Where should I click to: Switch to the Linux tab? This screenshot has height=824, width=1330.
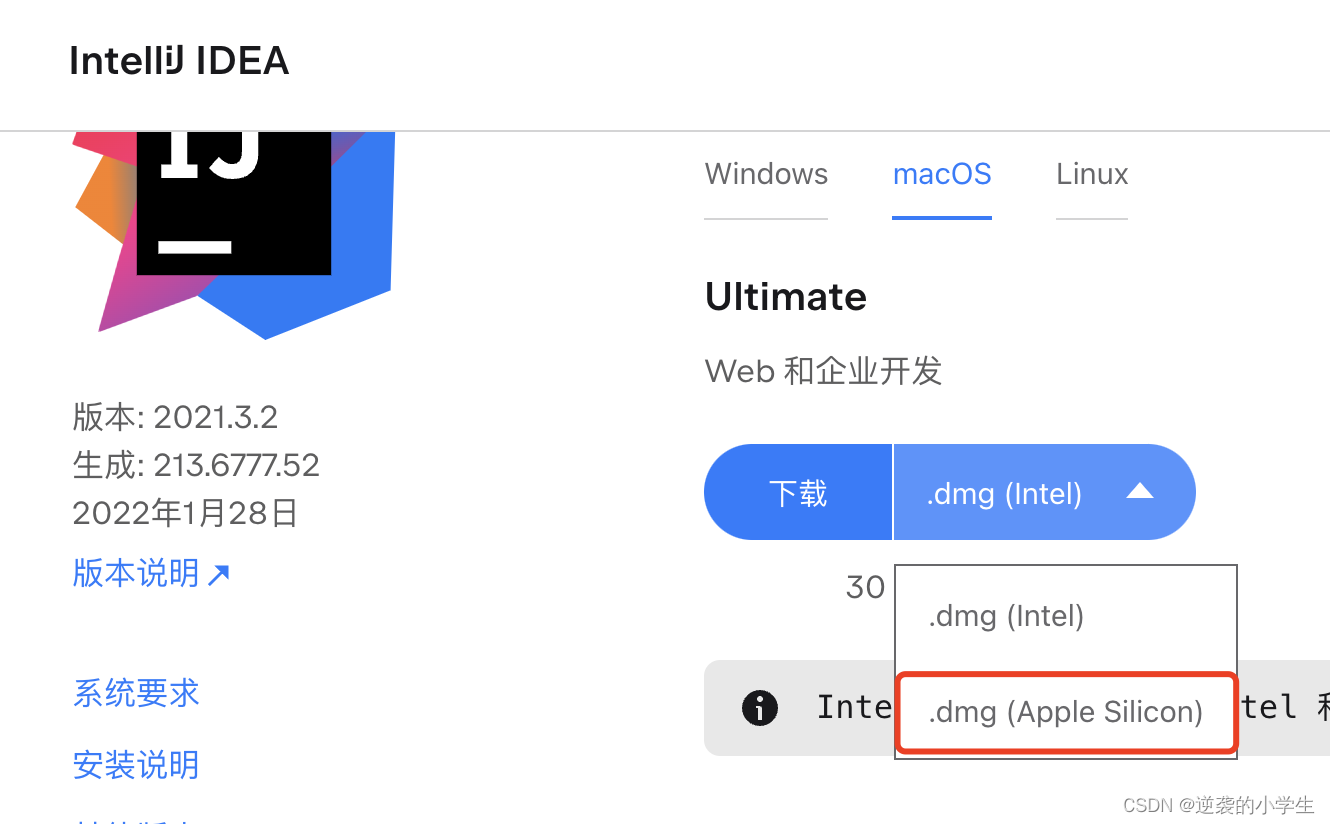coord(1092,175)
